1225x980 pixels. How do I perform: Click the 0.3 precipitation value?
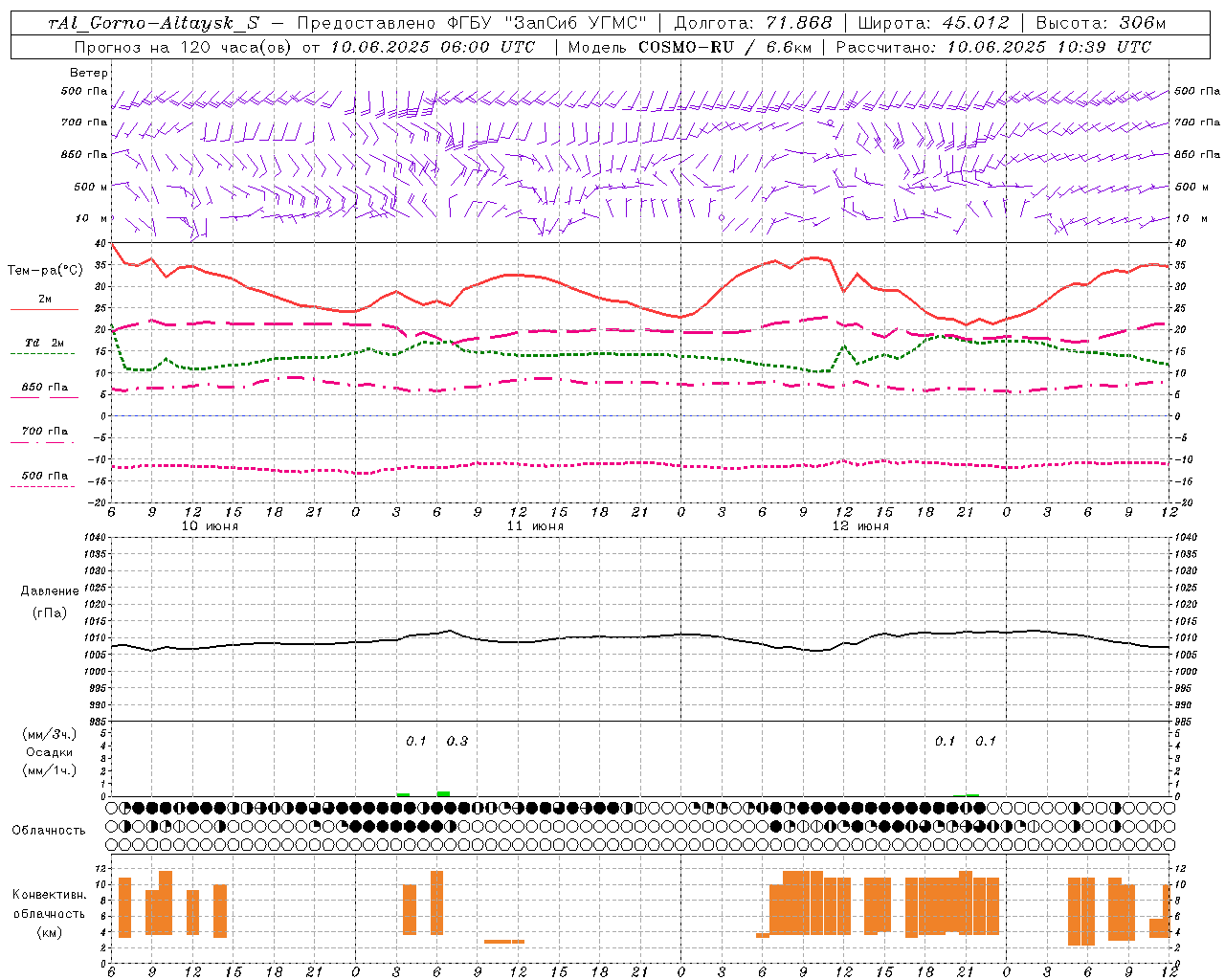457,741
